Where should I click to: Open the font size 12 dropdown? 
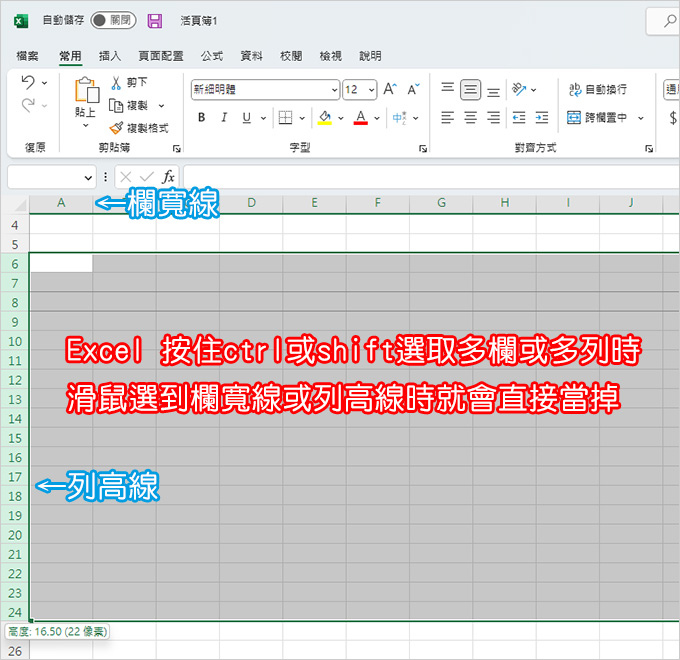click(x=371, y=90)
